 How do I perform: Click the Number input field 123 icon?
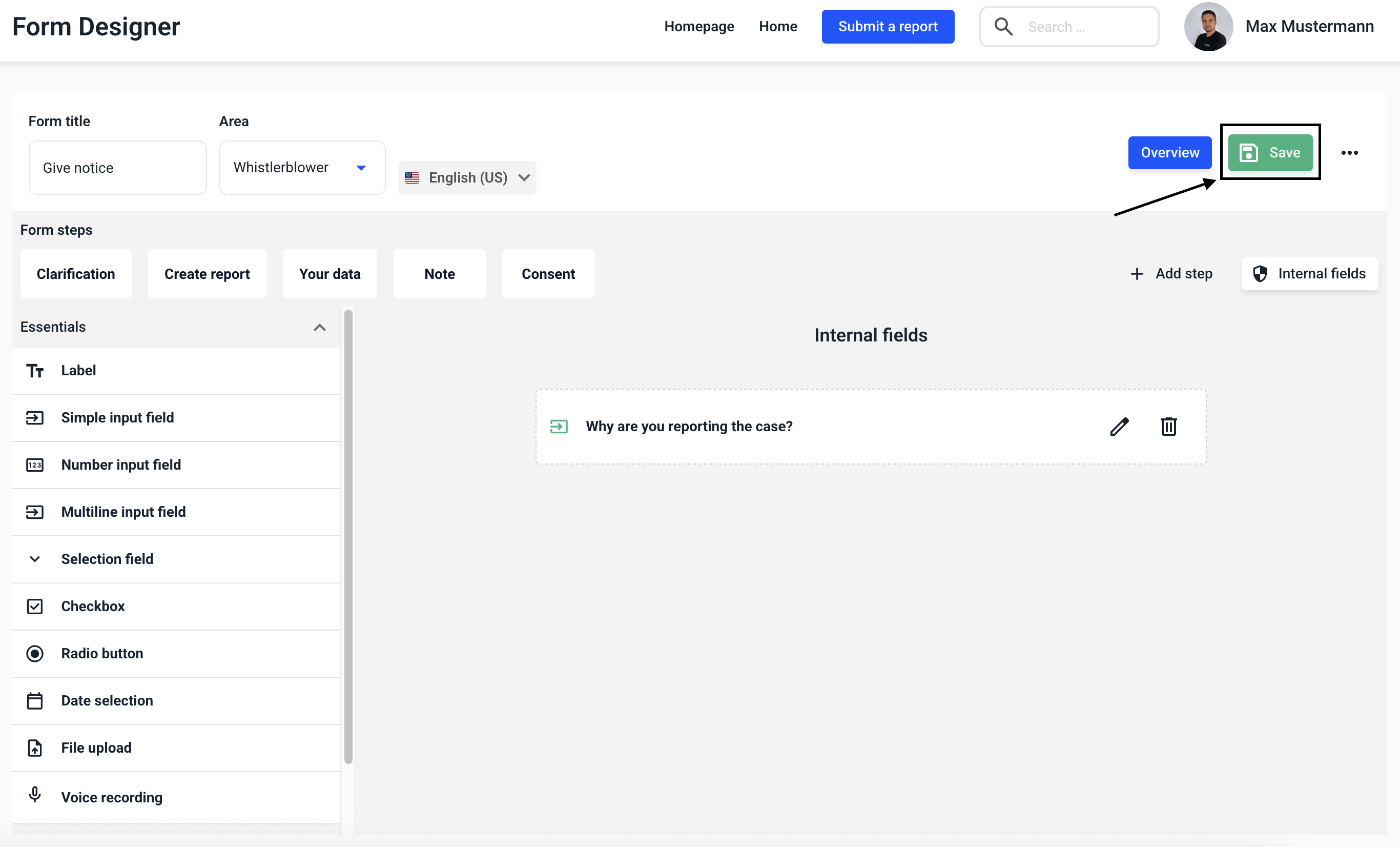pyautogui.click(x=35, y=465)
